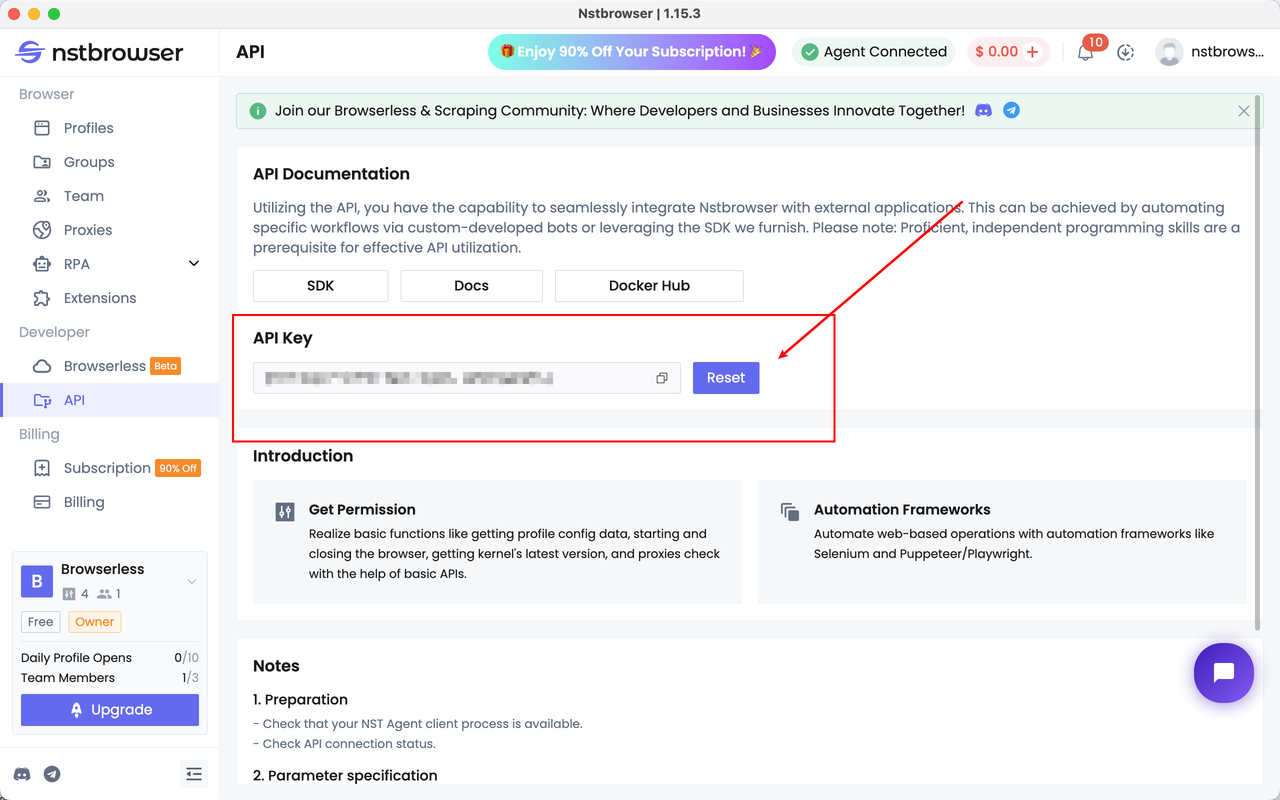Click the nstbrowser logo
This screenshot has height=800, width=1280.
point(100,52)
